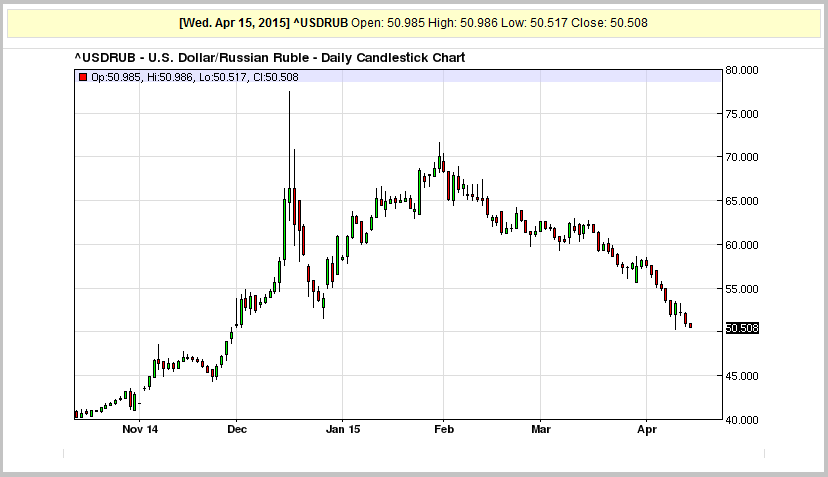Click the Feb date axis label

point(444,429)
